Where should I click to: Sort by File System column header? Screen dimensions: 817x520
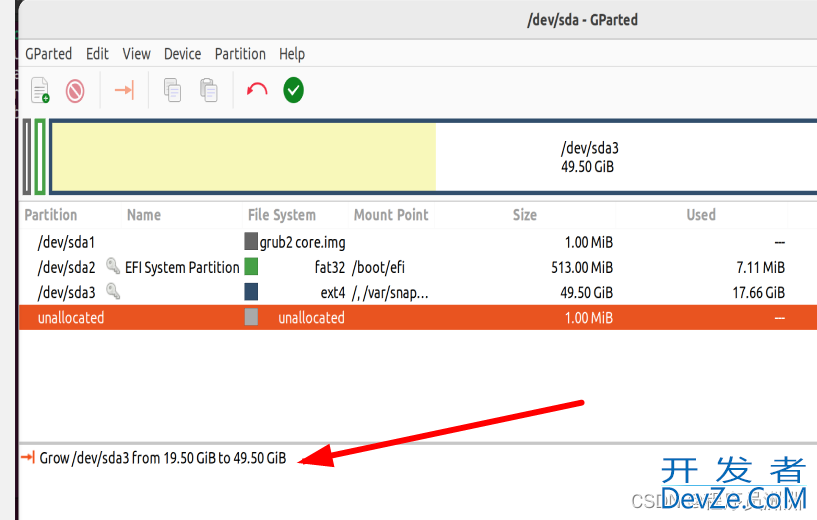(282, 215)
